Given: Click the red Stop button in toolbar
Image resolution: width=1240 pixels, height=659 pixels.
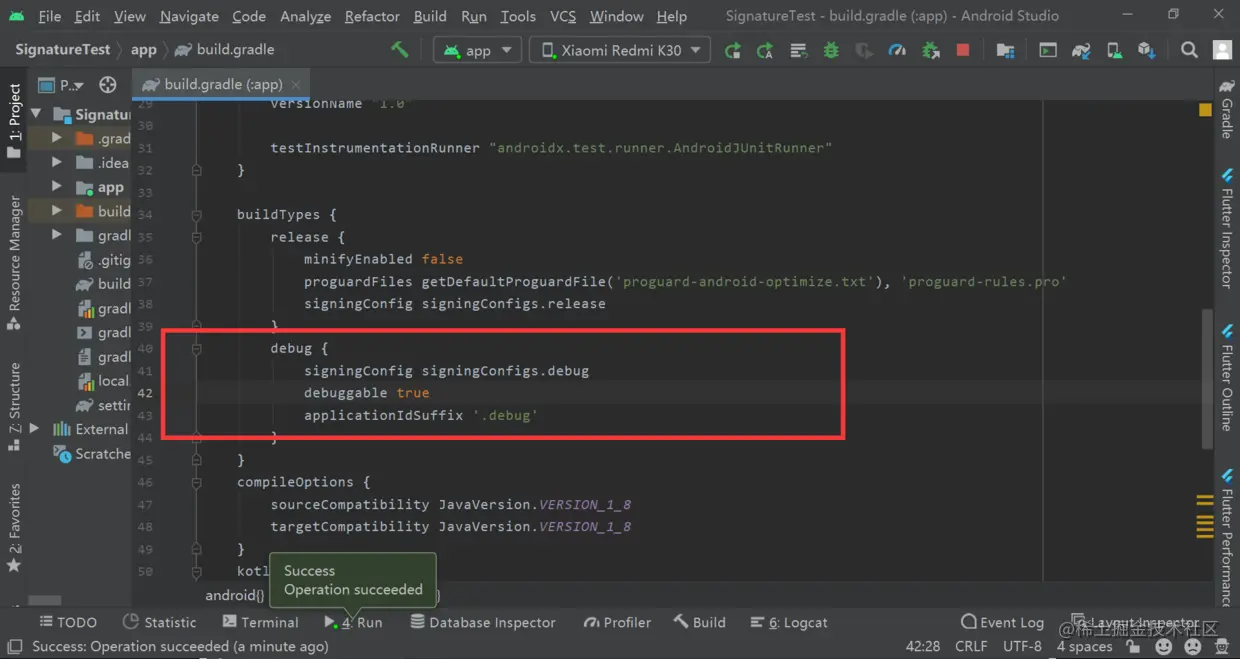Looking at the screenshot, I should click(x=963, y=50).
